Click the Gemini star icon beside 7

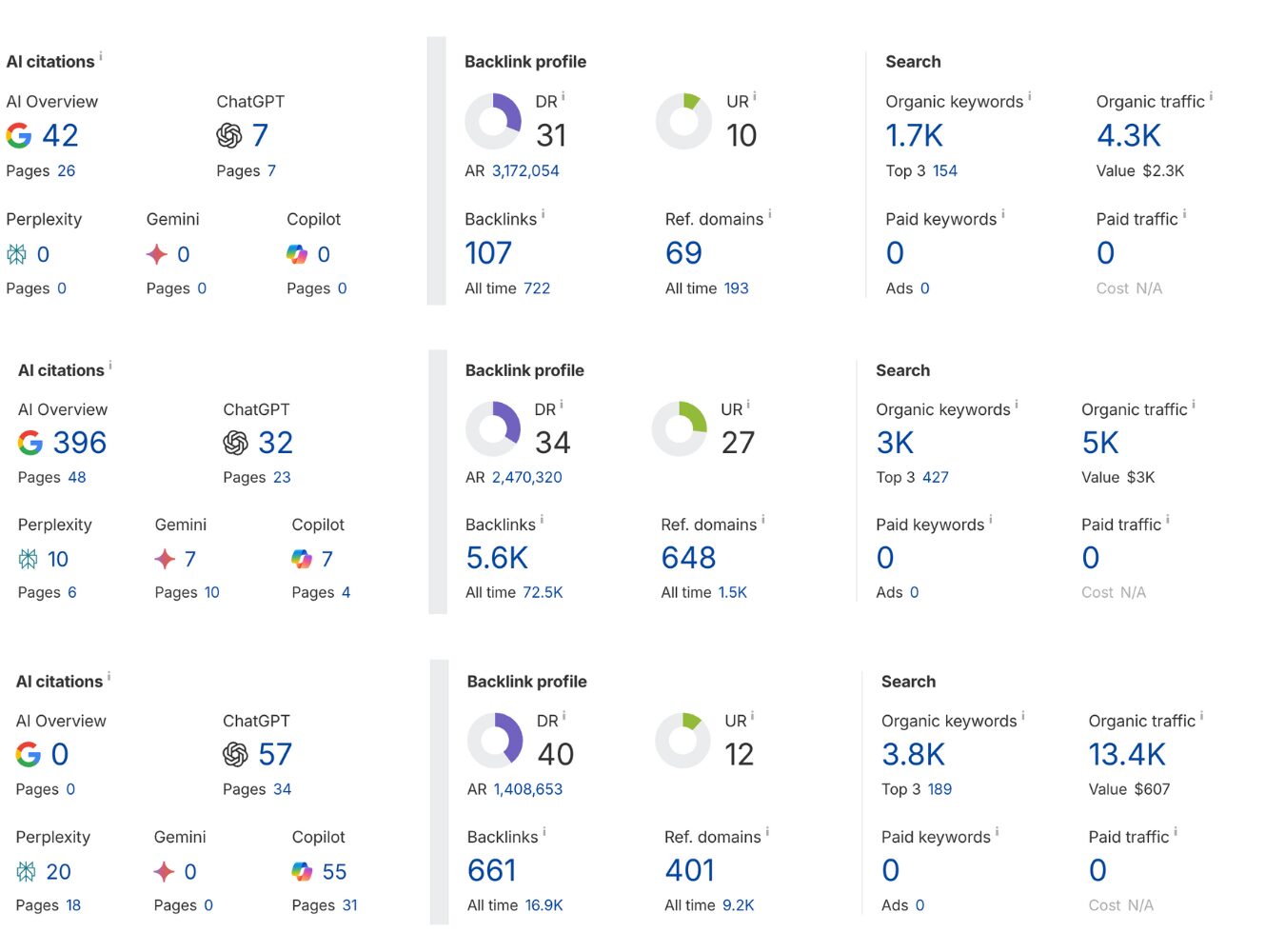tap(165, 559)
